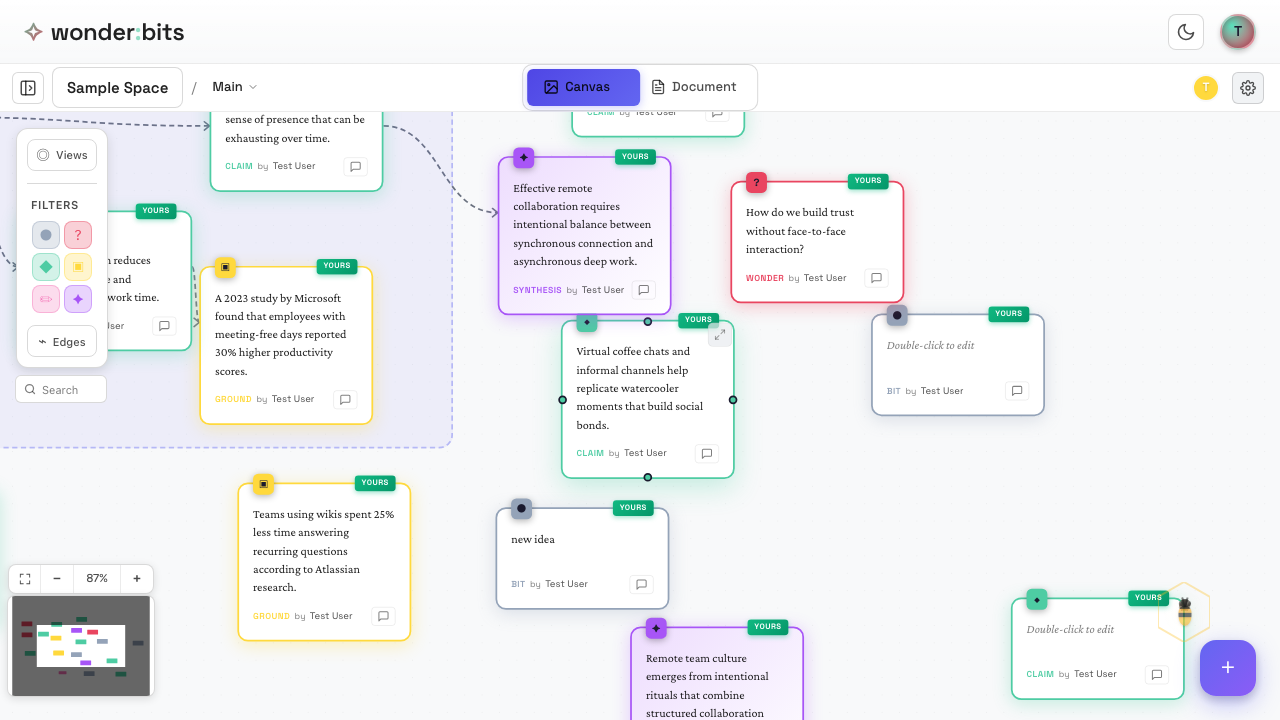Toggle the teal Claim filter
This screenshot has width=1280, height=720.
[x=45, y=266]
